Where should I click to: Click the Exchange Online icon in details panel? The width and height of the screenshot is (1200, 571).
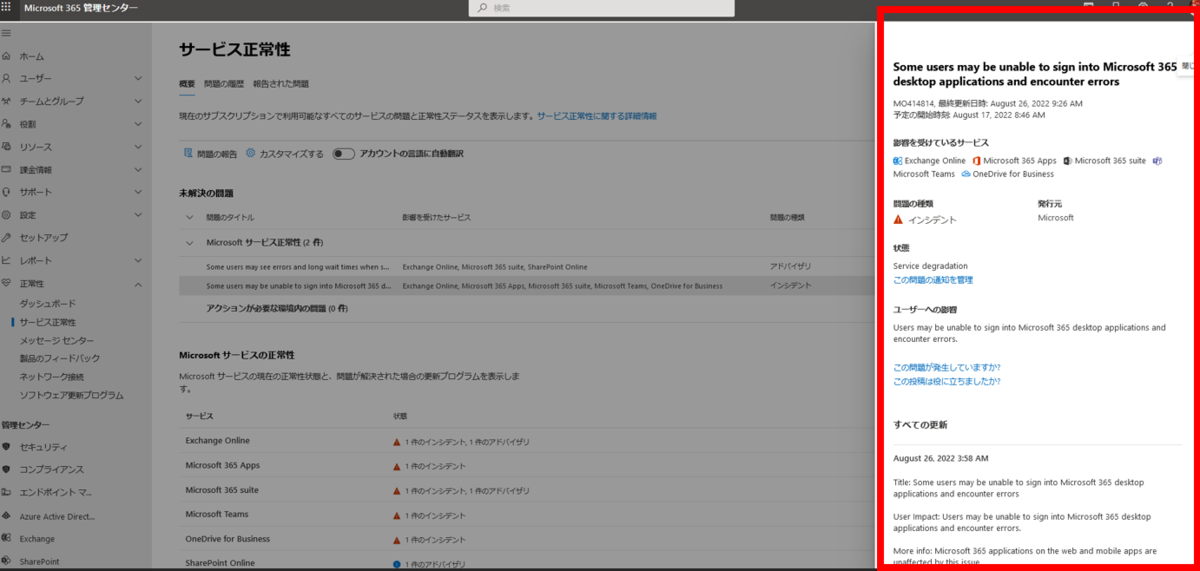pos(898,160)
